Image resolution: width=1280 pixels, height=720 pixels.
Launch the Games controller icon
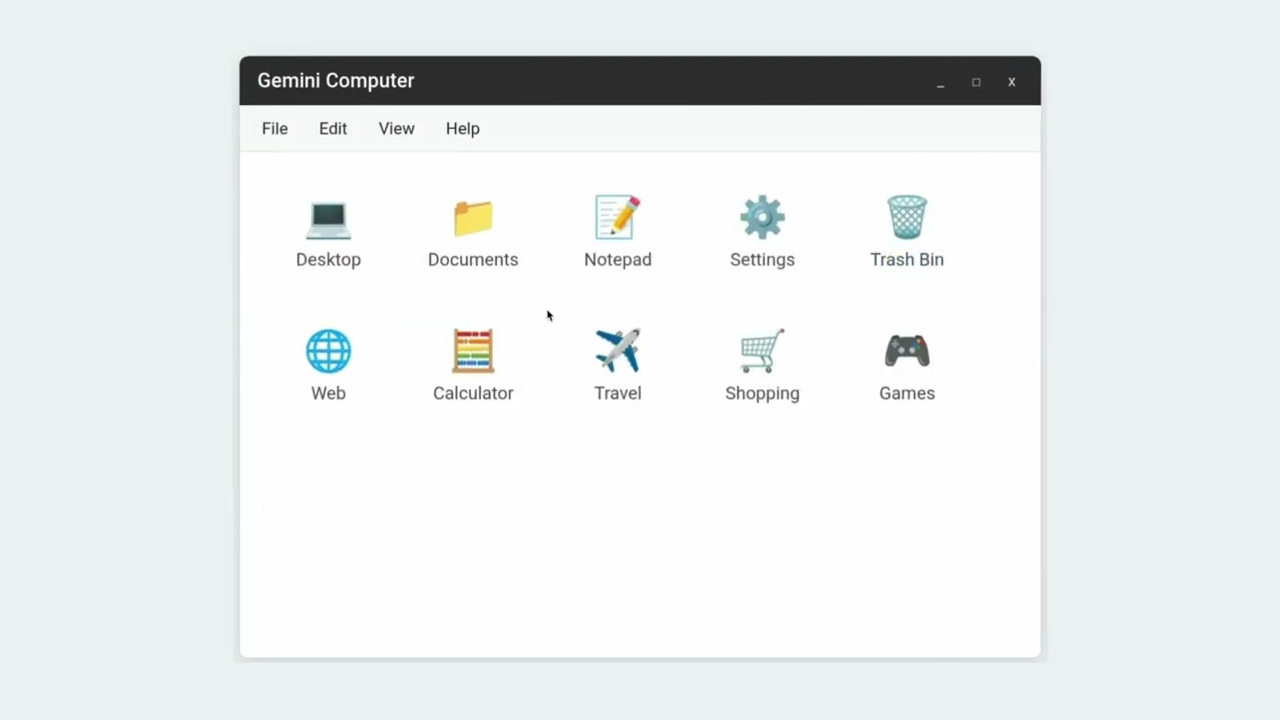[907, 352]
